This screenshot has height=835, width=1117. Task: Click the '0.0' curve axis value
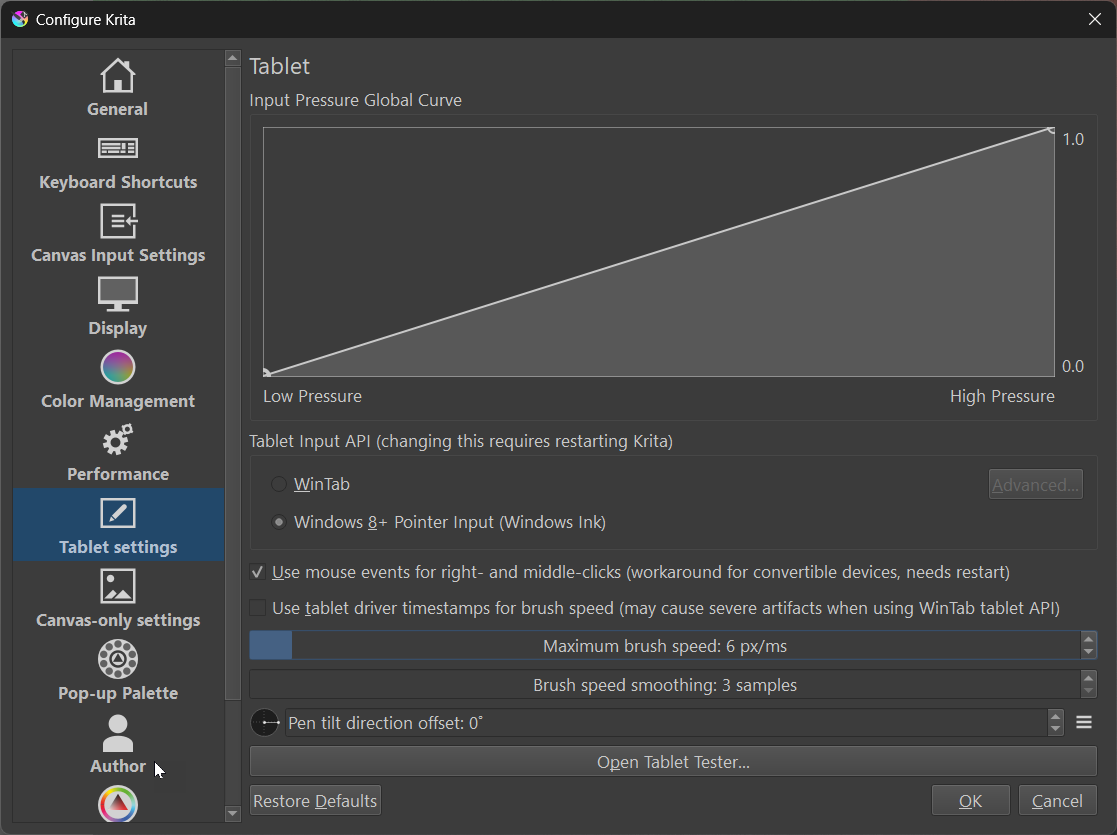[x=1073, y=366]
